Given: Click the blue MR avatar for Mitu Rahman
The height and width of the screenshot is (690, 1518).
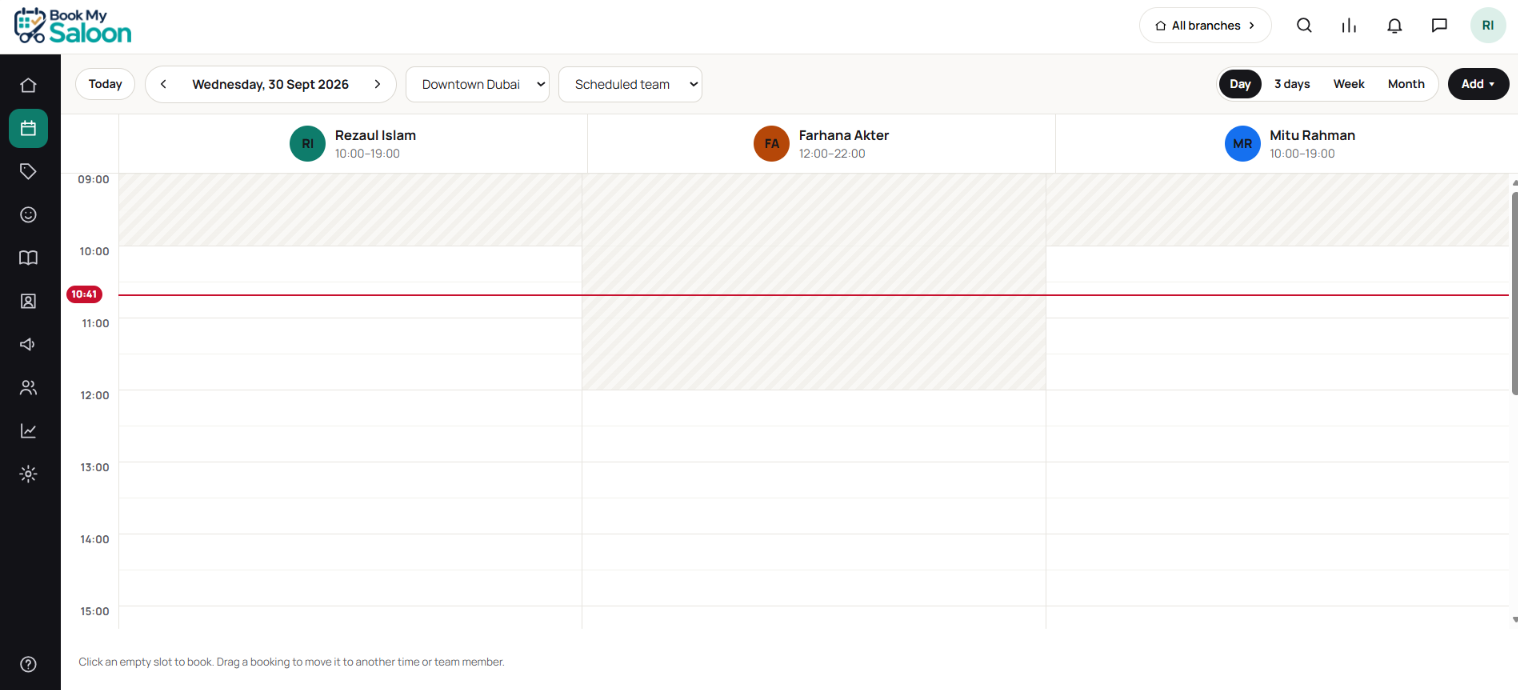Looking at the screenshot, I should [x=1243, y=143].
